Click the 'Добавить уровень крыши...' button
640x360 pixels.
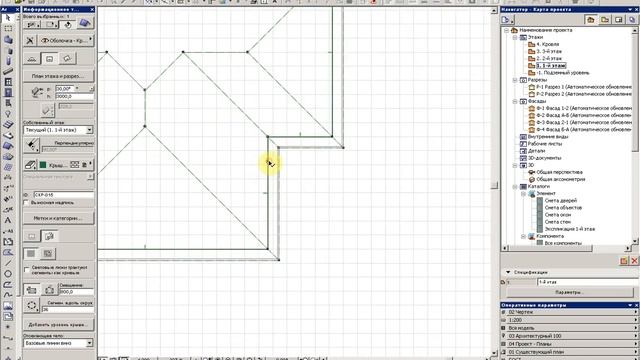click(58, 325)
